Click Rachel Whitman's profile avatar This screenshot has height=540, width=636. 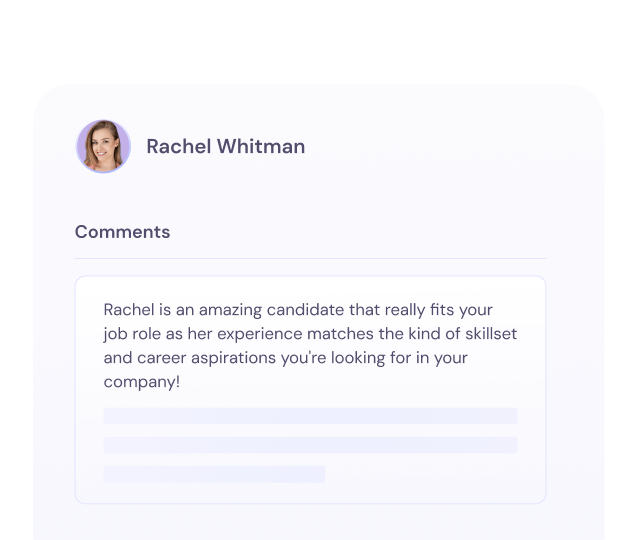(103, 147)
